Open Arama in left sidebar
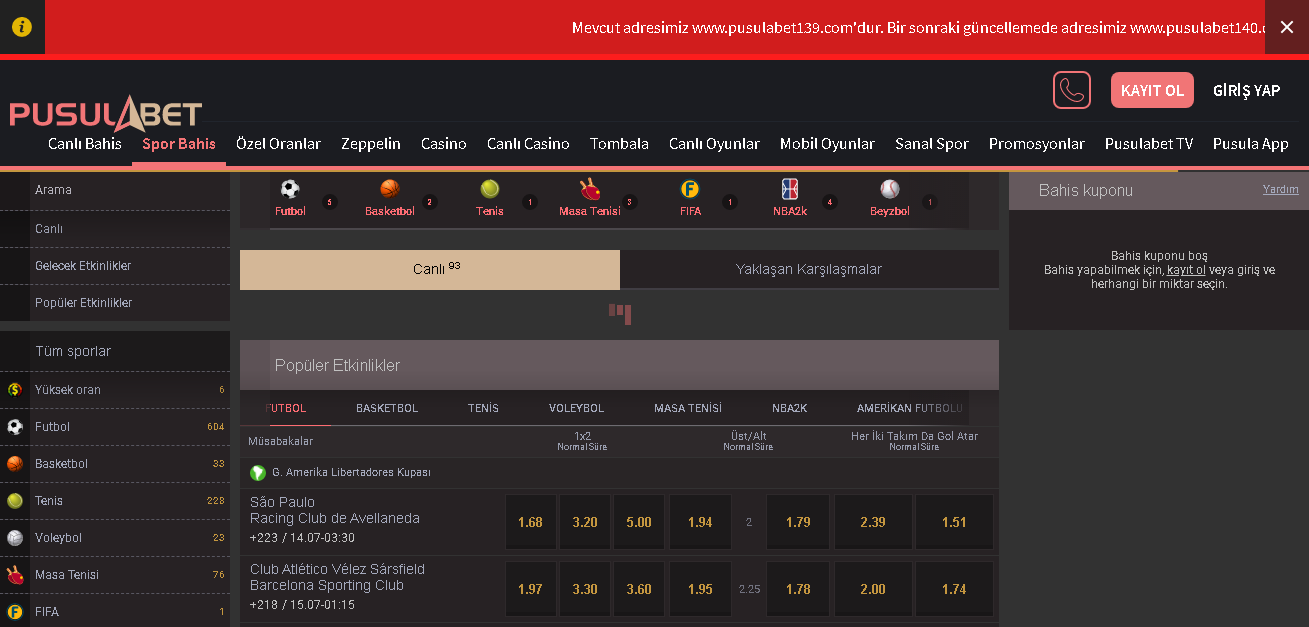1309x627 pixels. coord(115,190)
